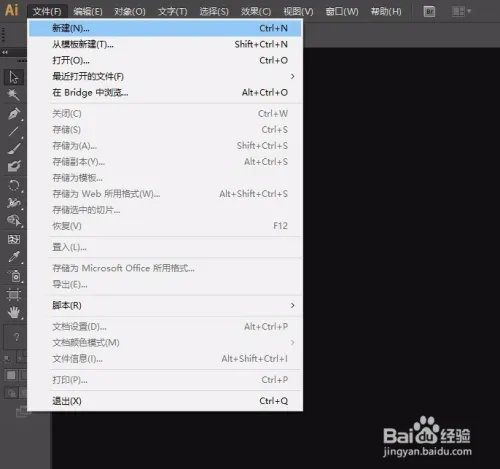Image resolution: width=500 pixels, height=469 pixels.
Task: Click the Default Fill and Stroke icon
Action: pyautogui.click(x=7, y=359)
